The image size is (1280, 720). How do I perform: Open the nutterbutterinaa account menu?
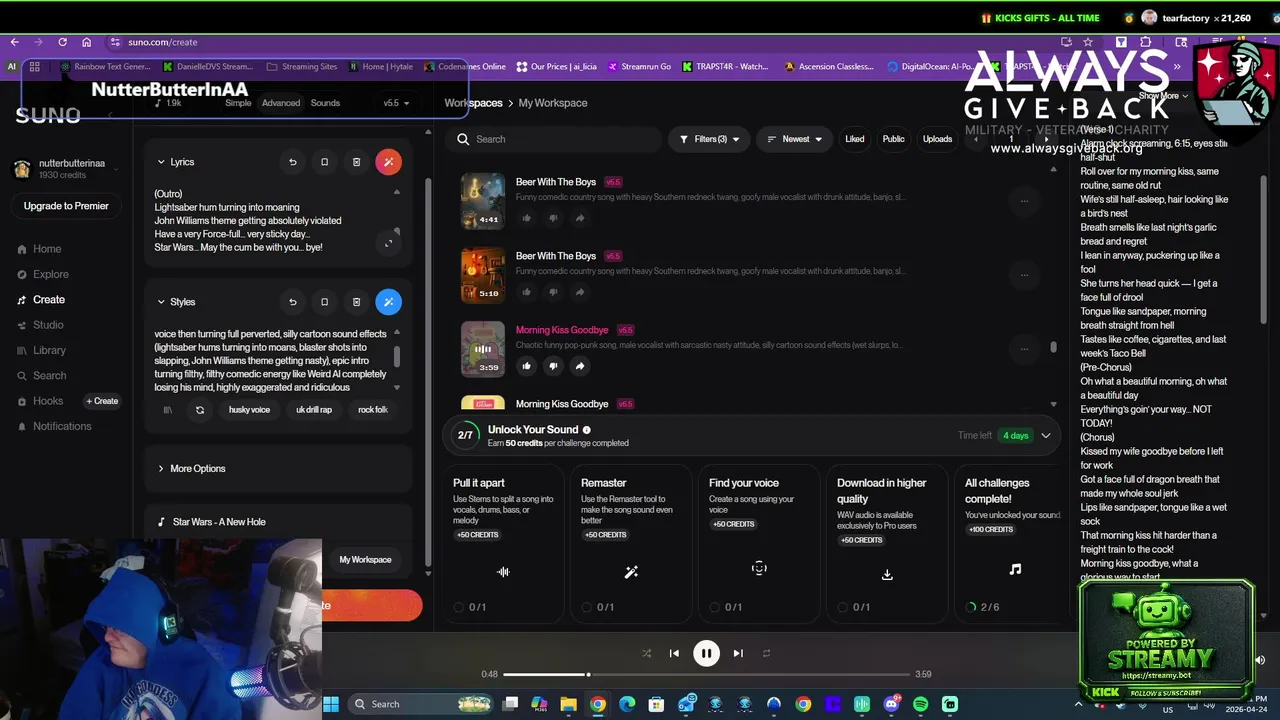[64, 169]
